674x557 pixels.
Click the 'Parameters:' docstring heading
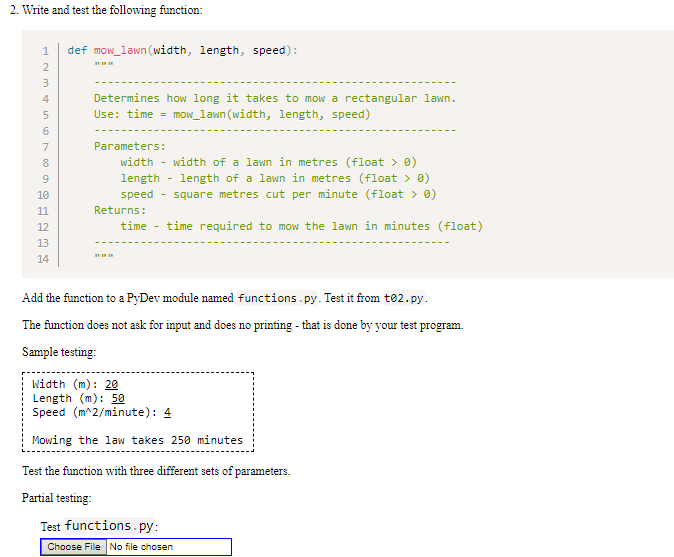click(x=130, y=146)
